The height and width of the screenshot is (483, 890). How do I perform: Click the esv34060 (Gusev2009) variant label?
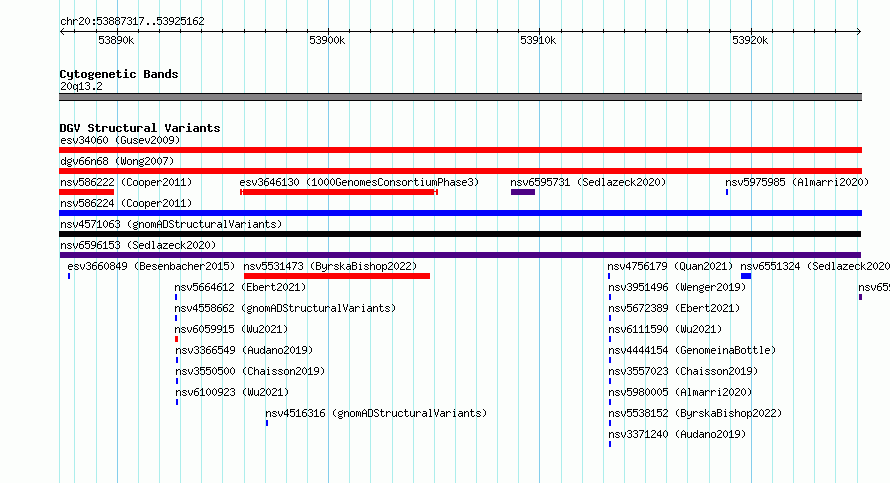[120, 140]
